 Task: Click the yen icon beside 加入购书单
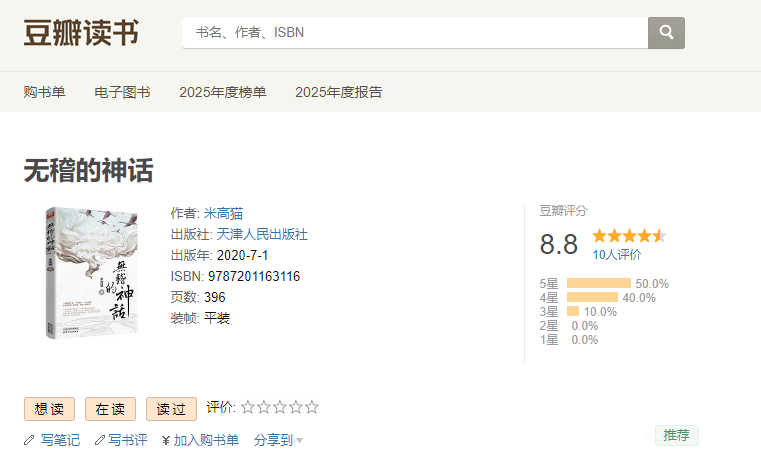(165, 440)
